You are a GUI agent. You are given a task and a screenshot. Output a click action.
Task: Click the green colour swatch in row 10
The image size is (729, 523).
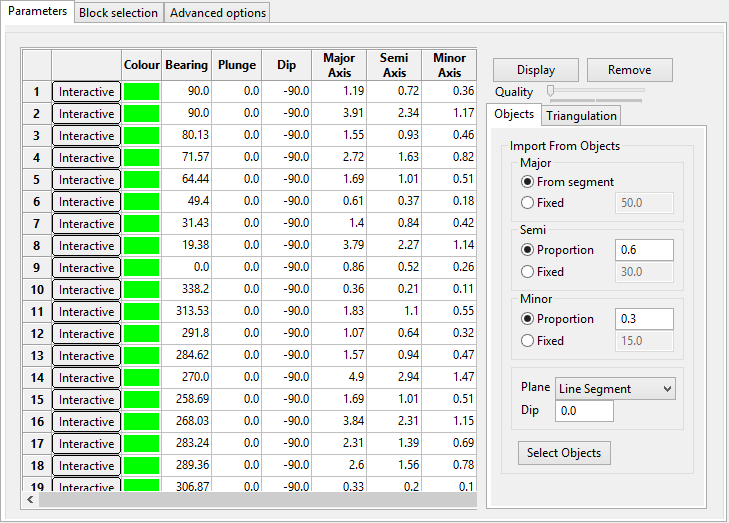(x=141, y=290)
